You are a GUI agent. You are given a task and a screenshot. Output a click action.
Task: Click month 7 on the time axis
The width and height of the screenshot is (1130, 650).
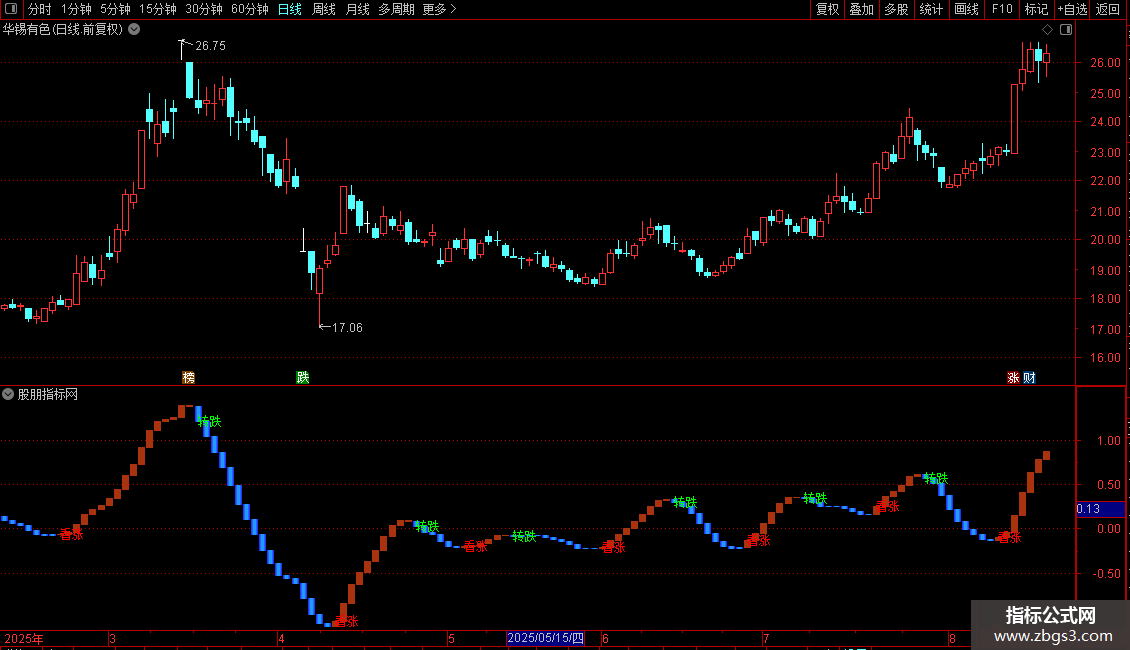pos(766,638)
